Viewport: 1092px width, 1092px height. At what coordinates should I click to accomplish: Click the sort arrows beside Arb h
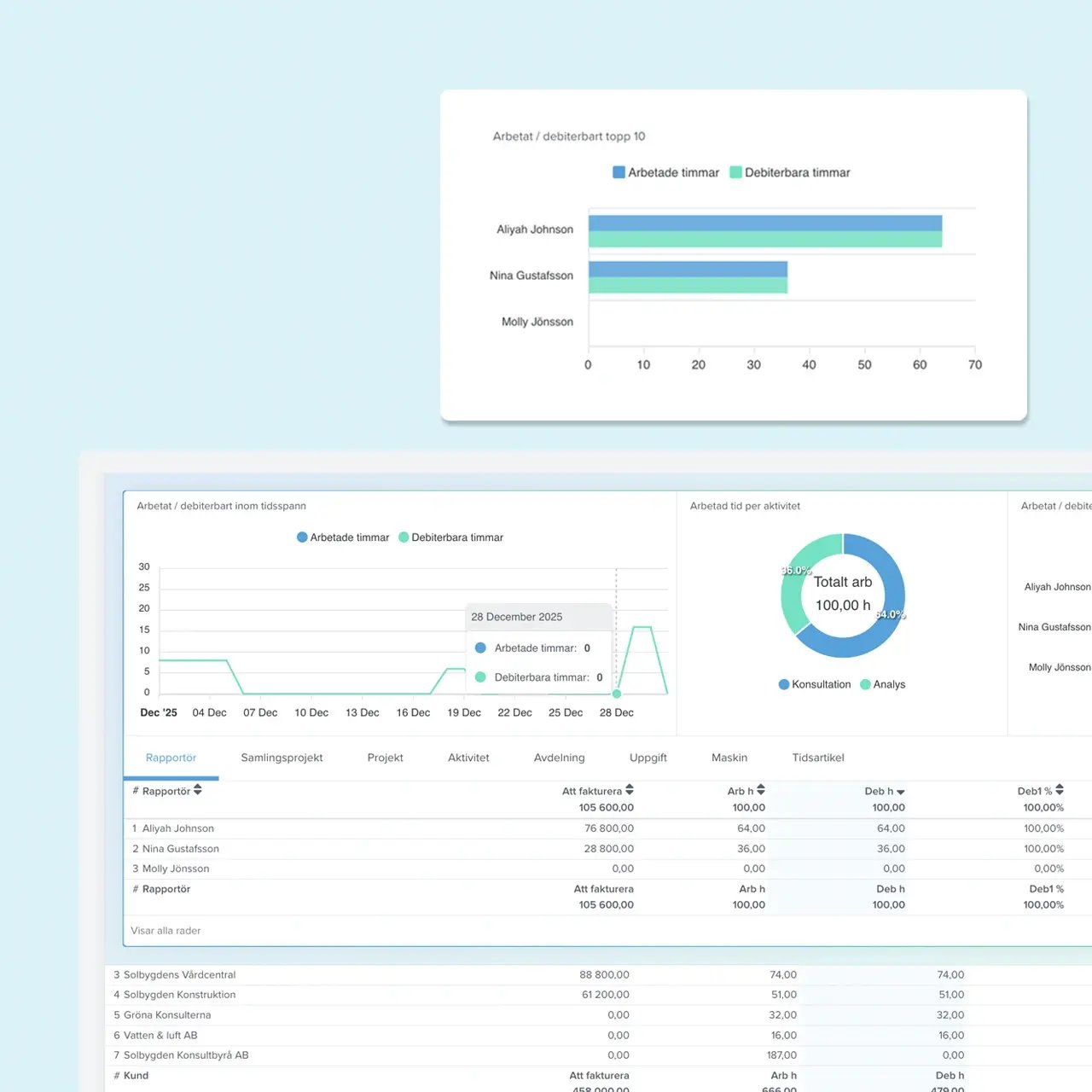(x=761, y=790)
